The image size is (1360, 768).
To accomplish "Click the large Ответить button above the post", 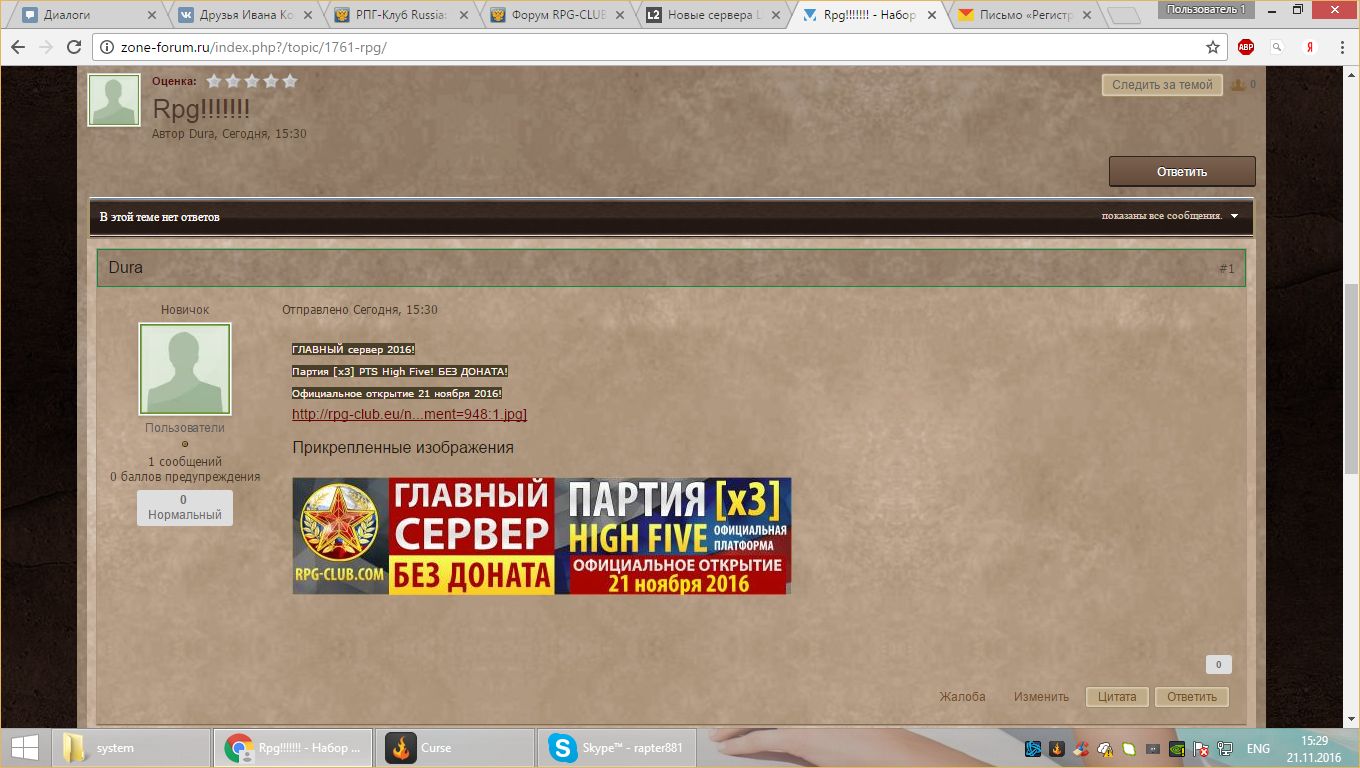I will coord(1182,171).
